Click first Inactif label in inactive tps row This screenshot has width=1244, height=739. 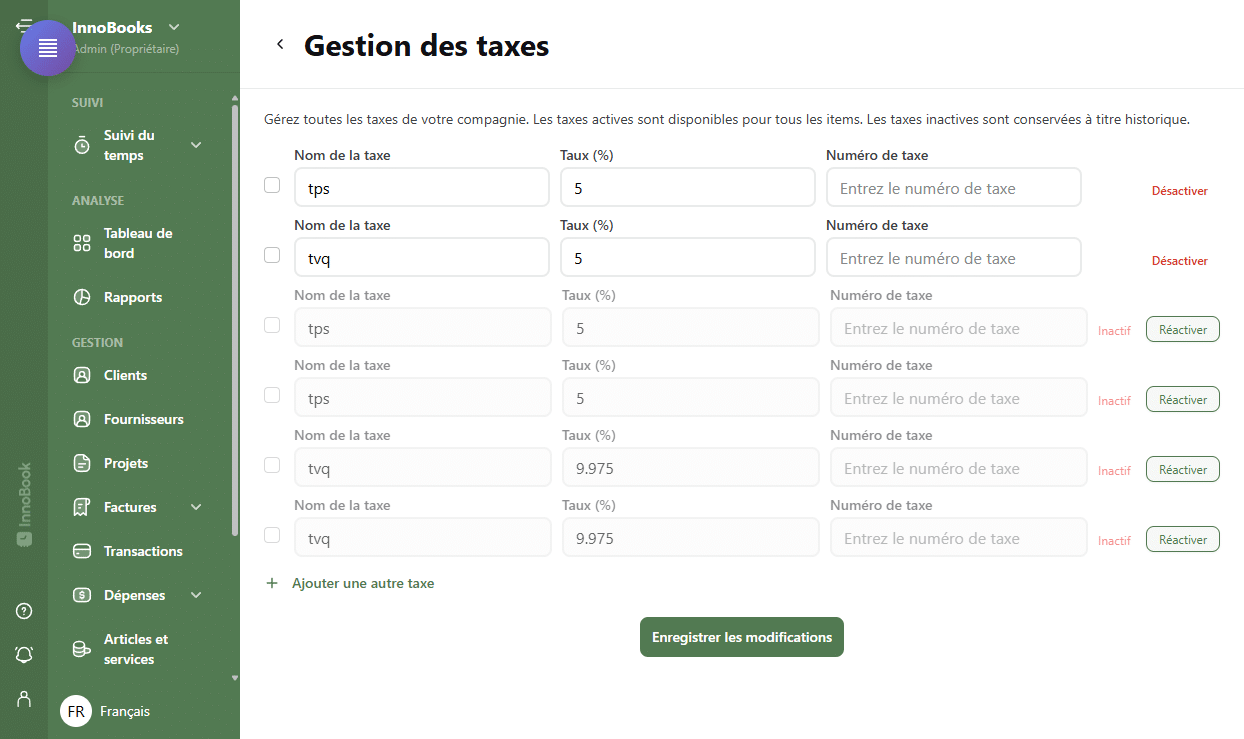coord(1114,331)
